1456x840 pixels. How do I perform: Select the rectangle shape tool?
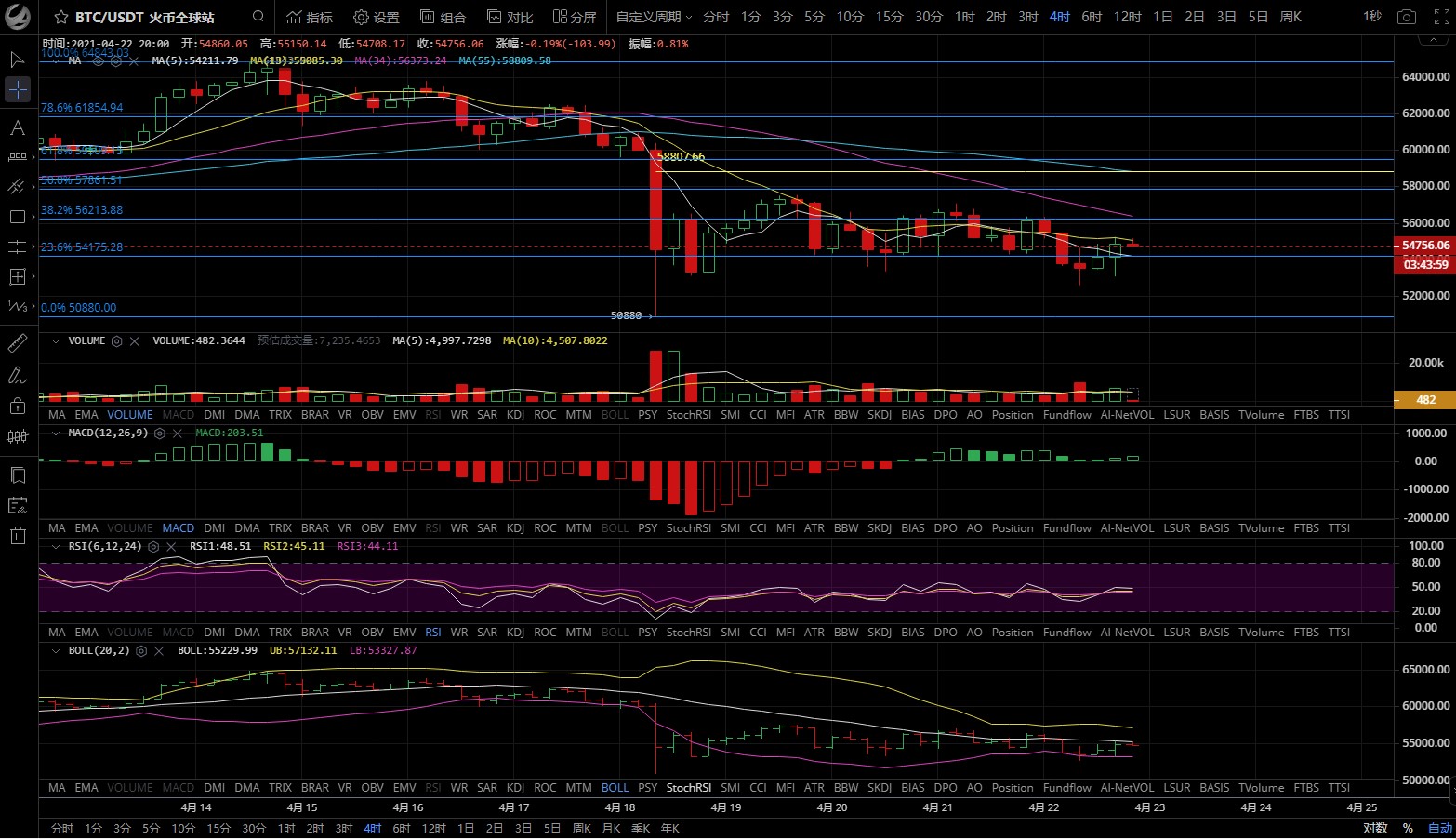[x=17, y=217]
